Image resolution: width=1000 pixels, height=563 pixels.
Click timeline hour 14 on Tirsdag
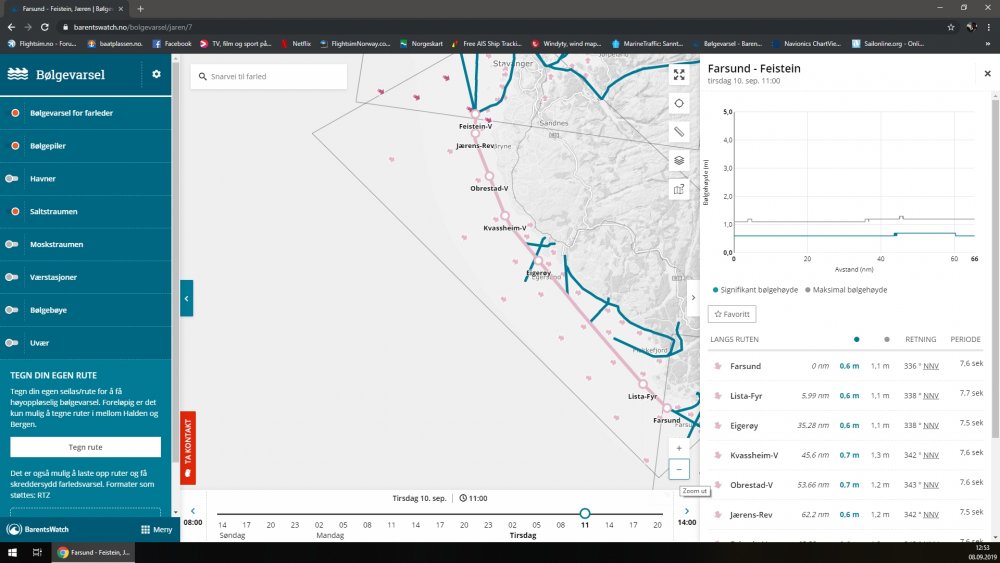click(609, 525)
